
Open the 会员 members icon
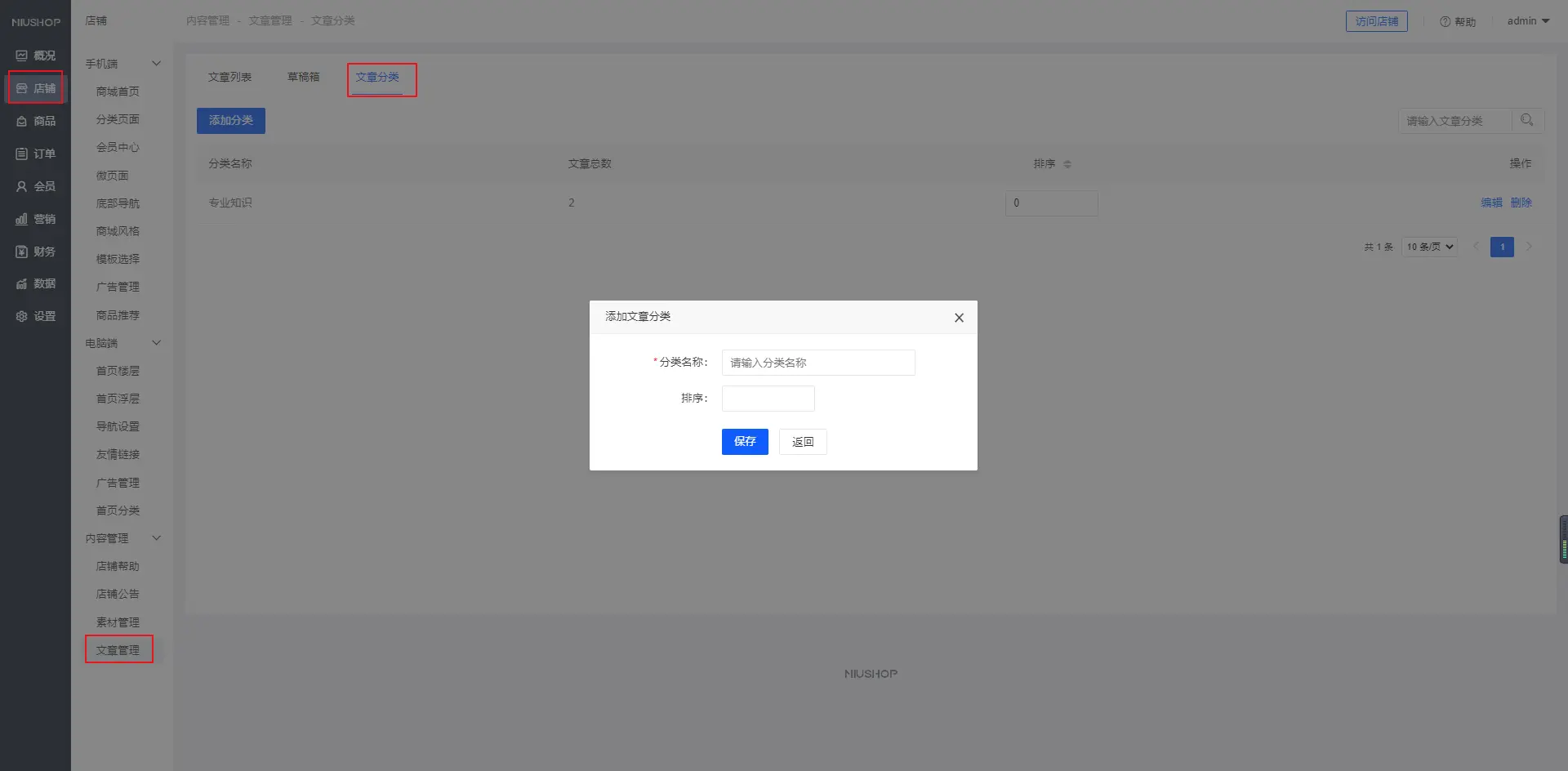point(22,186)
